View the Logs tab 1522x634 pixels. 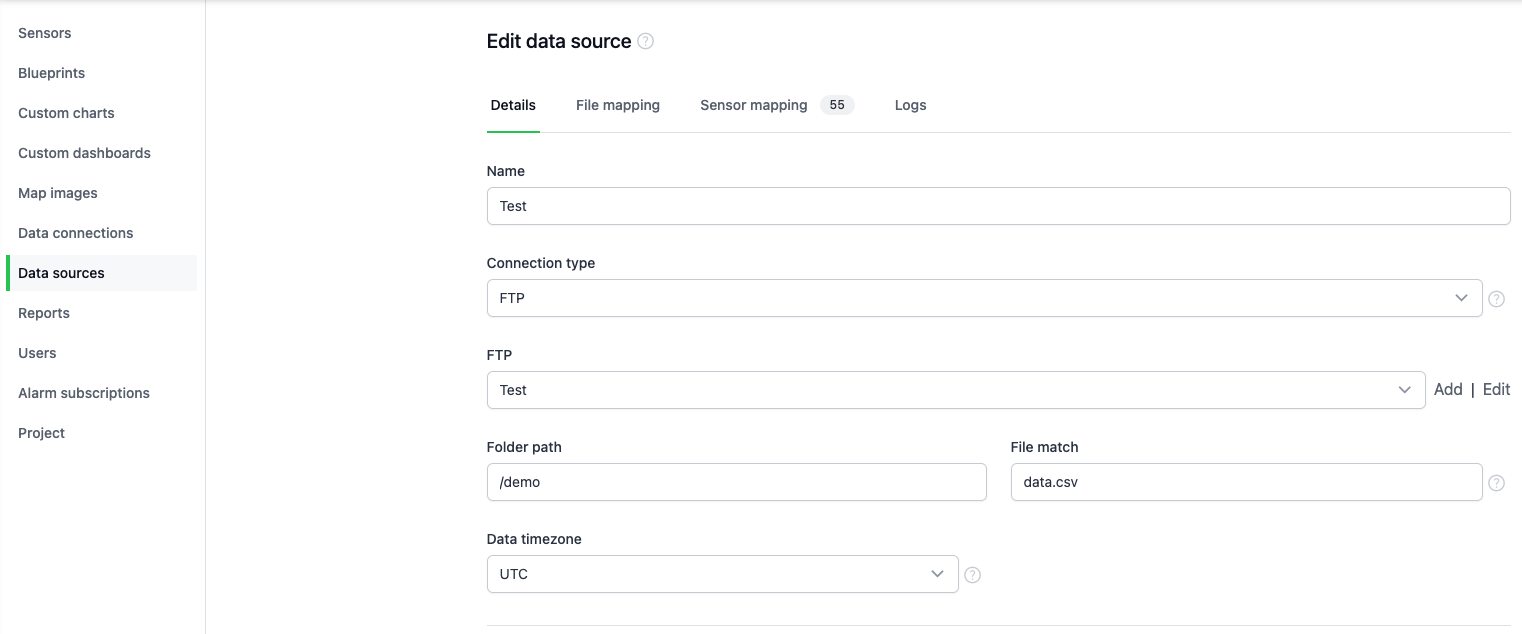click(x=910, y=105)
